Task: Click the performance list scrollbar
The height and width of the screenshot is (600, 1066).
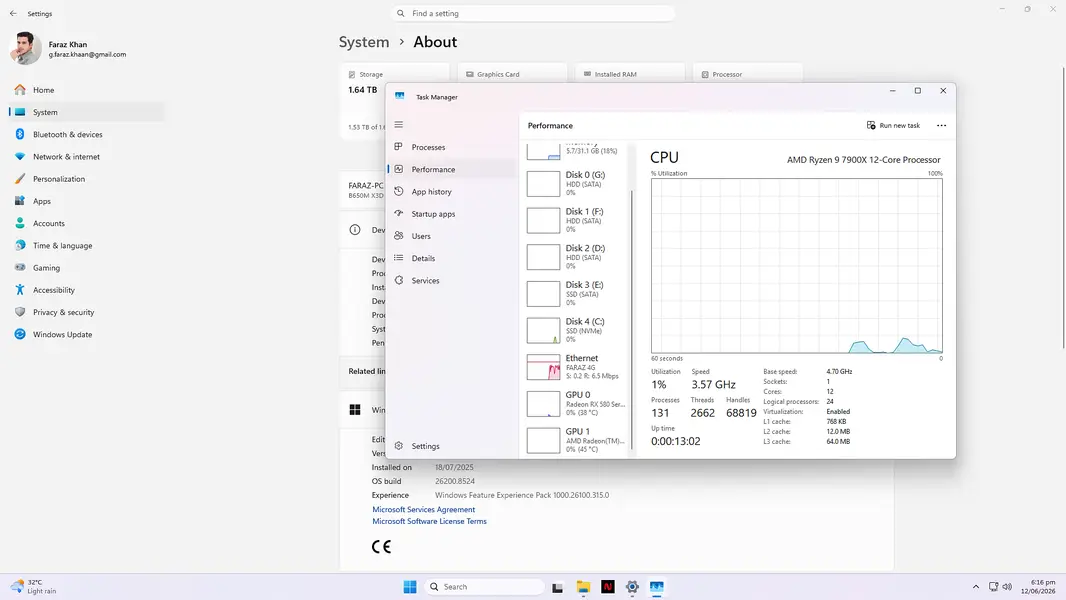Action: point(632,319)
